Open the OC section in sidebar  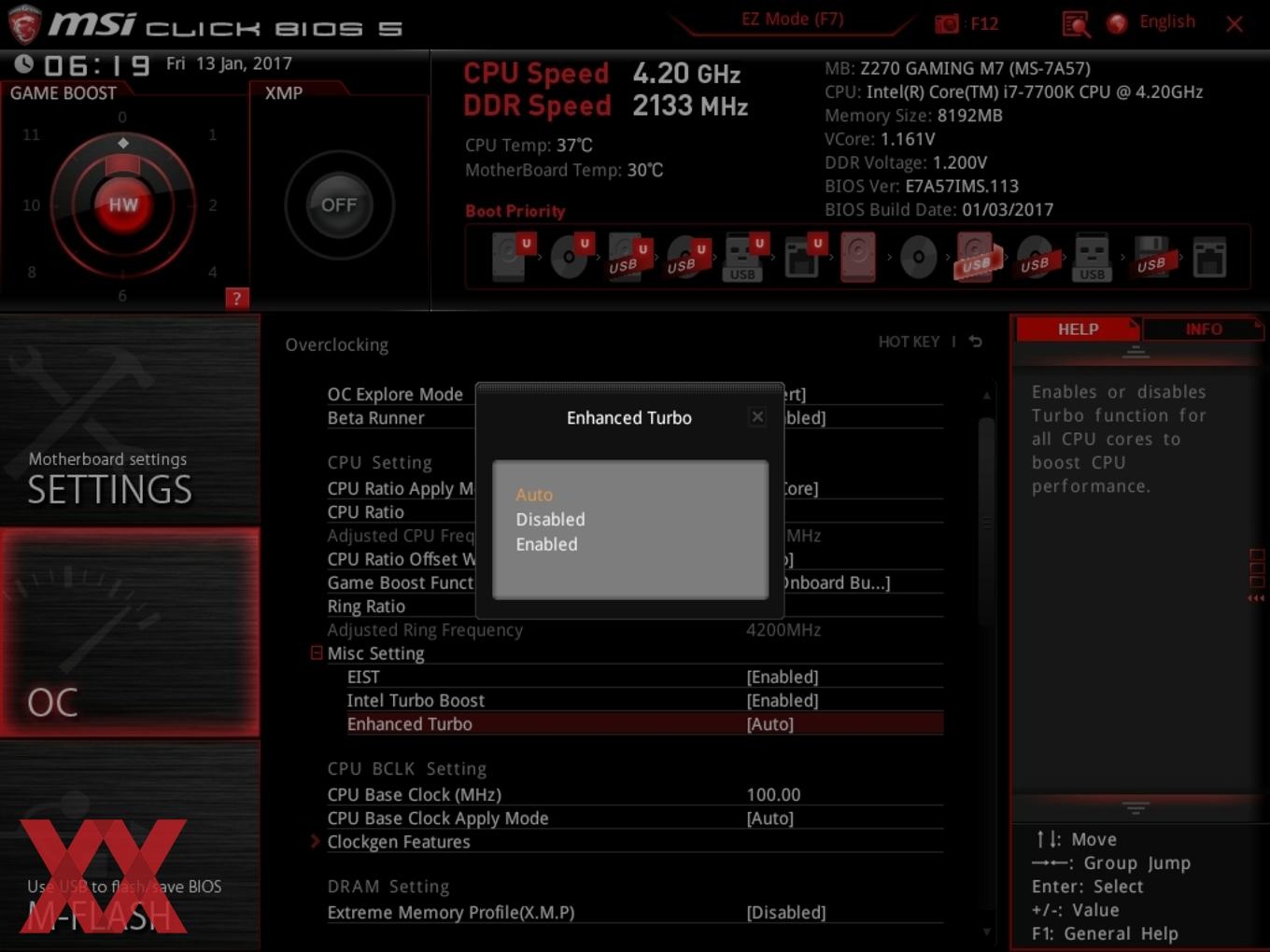[x=130, y=632]
